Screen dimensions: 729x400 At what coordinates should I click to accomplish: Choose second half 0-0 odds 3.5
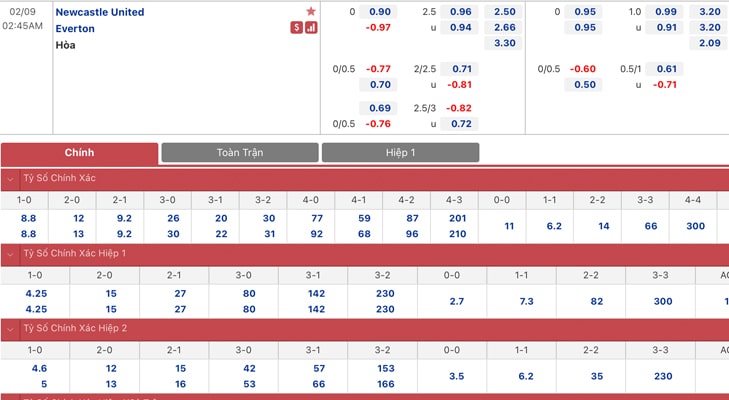pos(456,376)
